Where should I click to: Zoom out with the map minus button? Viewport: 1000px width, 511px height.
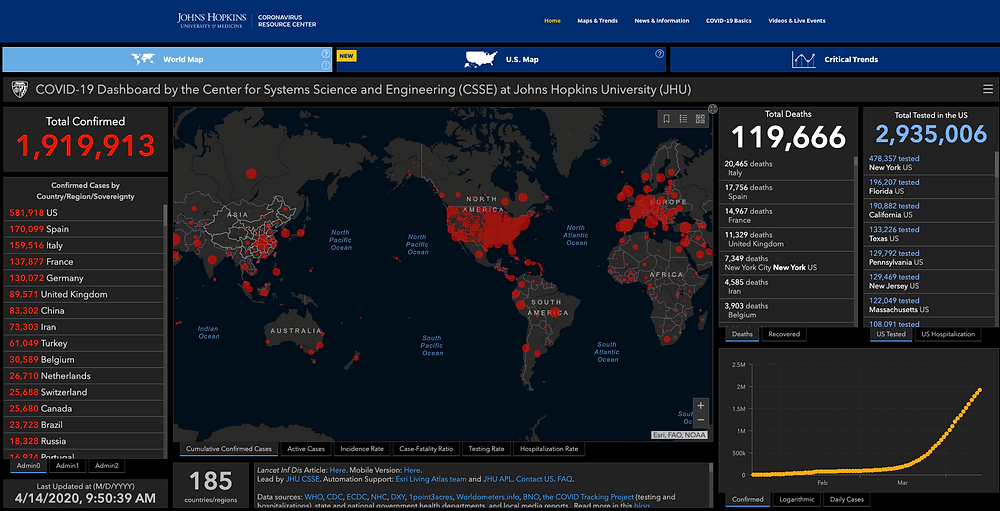(701, 420)
